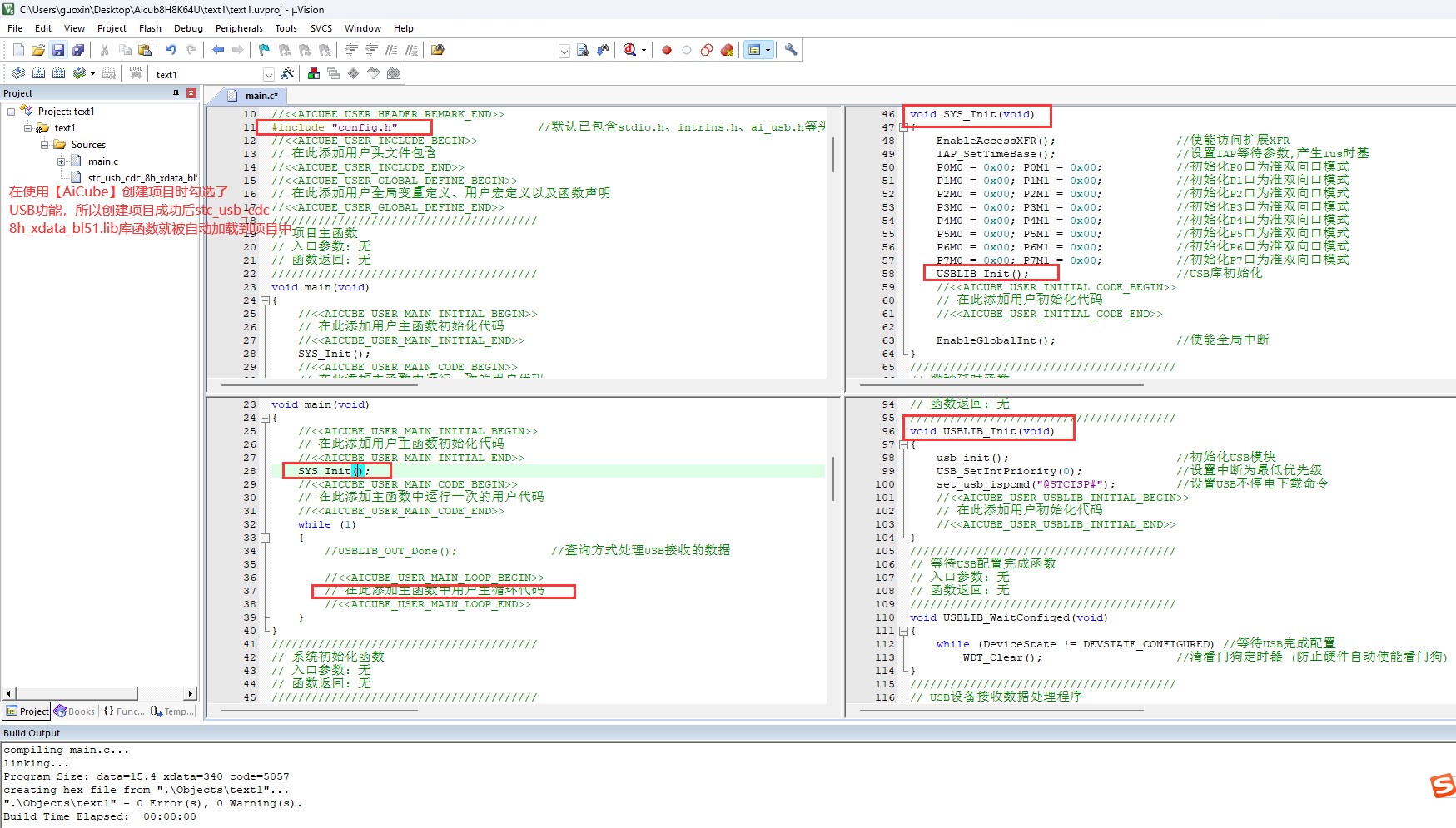
Task: Collapse USBLIB_Init fold at line 97
Action: coord(903,444)
